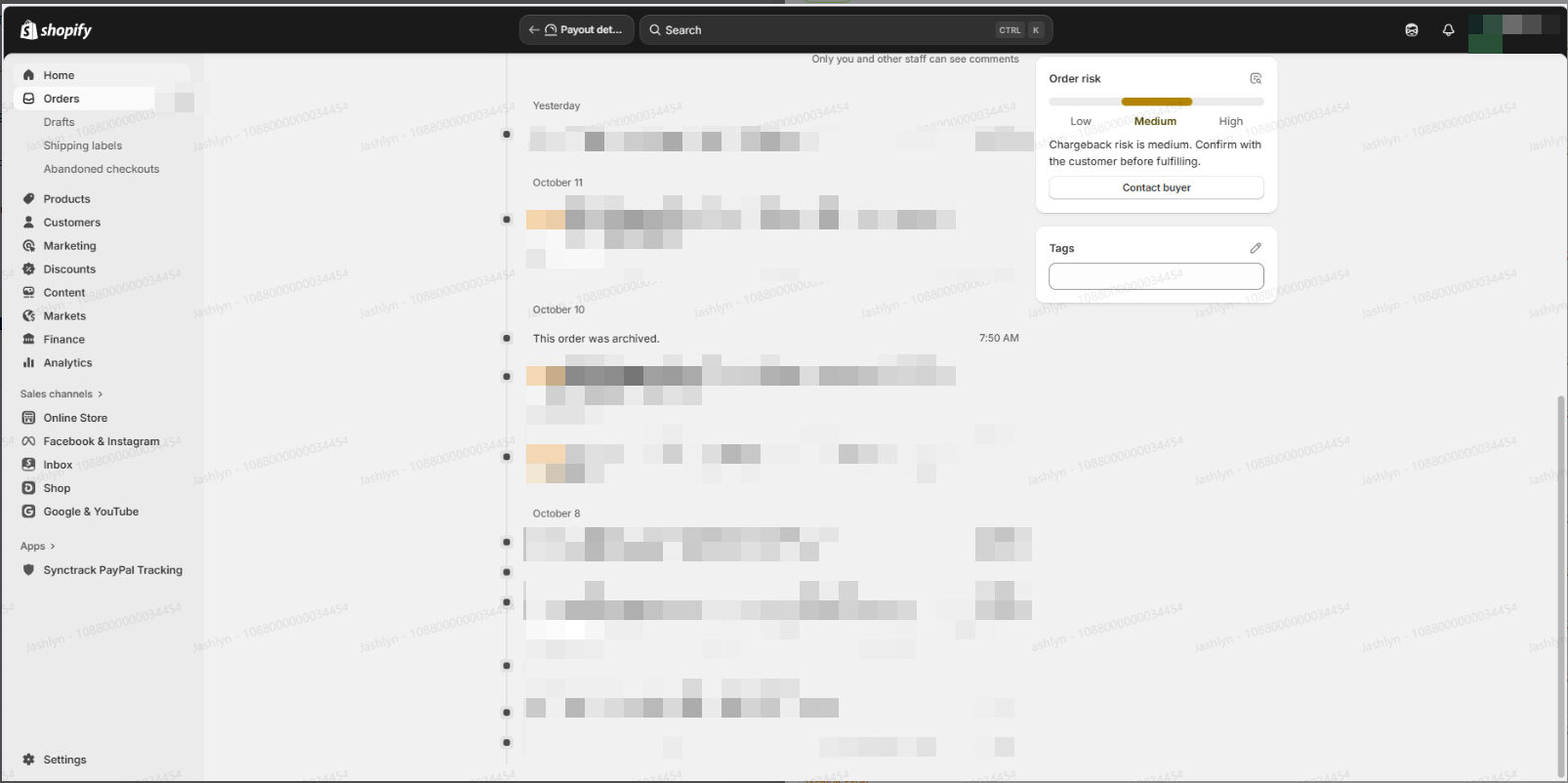Open the Sidekick assistant icon in top bar
This screenshot has height=783, width=1568.
click(1411, 30)
